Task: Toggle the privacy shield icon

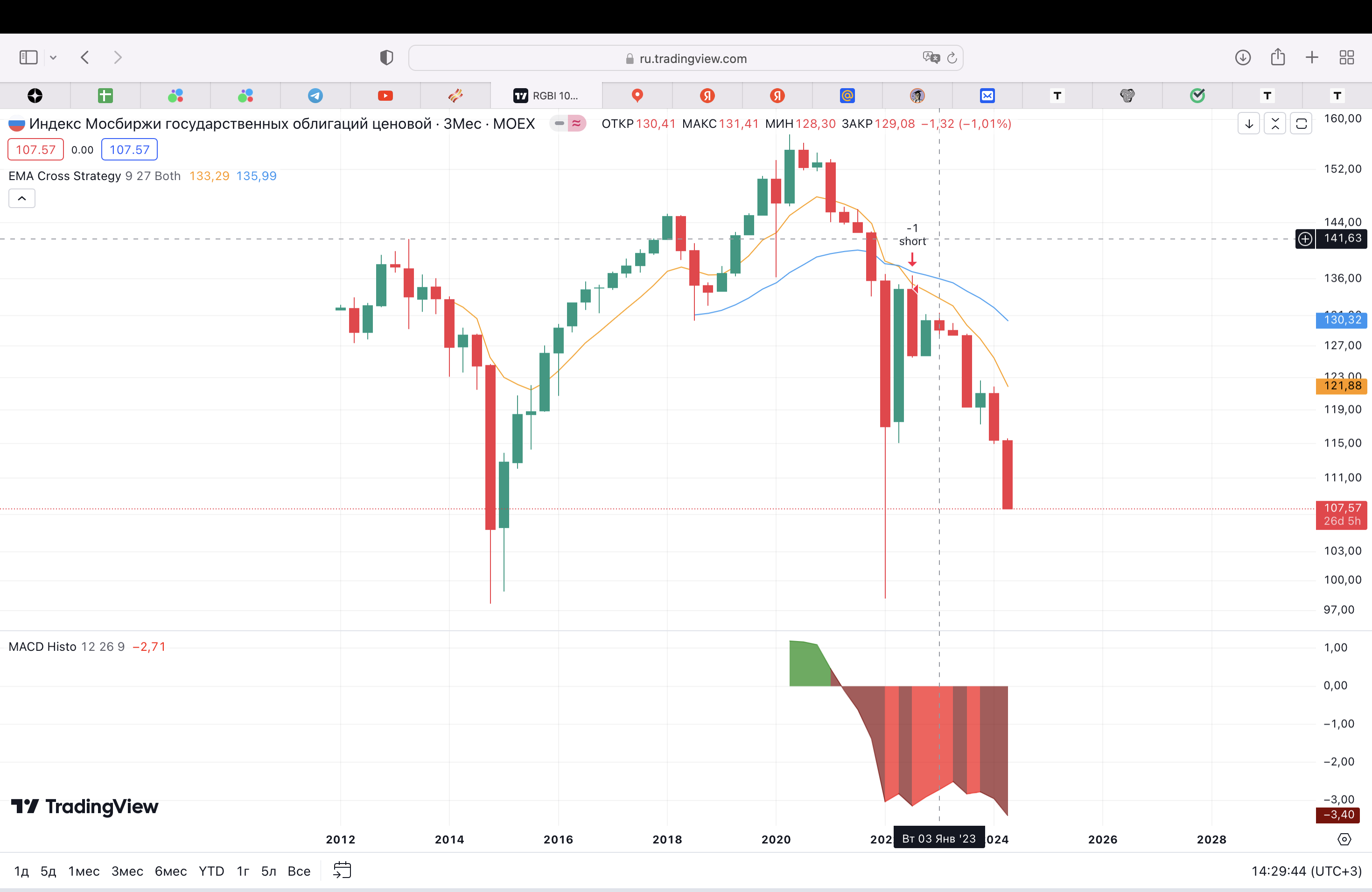Action: [x=386, y=58]
